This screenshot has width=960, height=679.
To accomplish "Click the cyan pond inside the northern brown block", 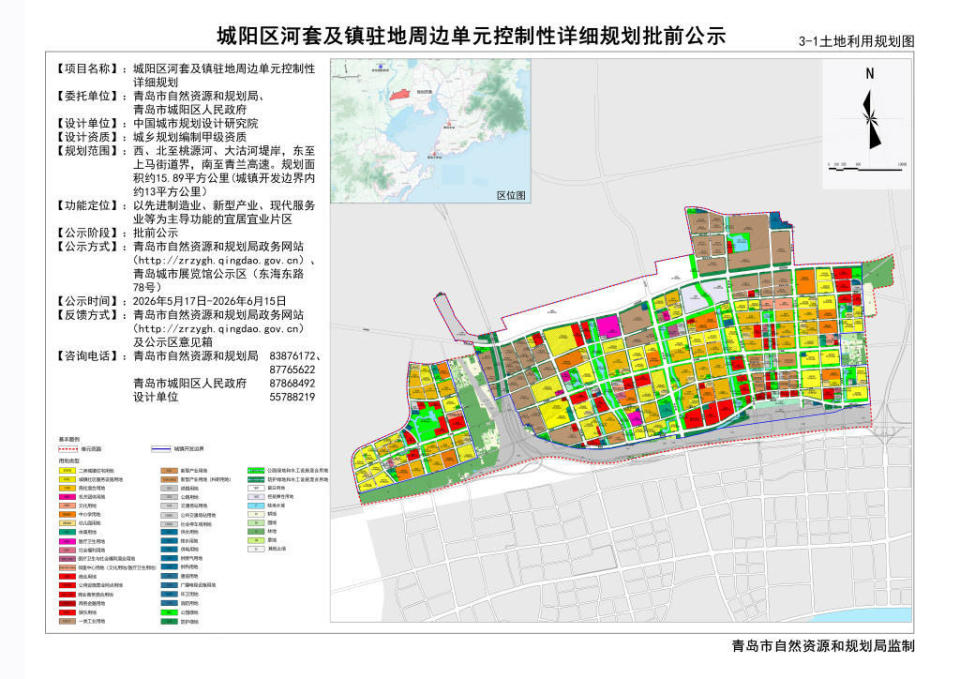I will click(x=740, y=243).
